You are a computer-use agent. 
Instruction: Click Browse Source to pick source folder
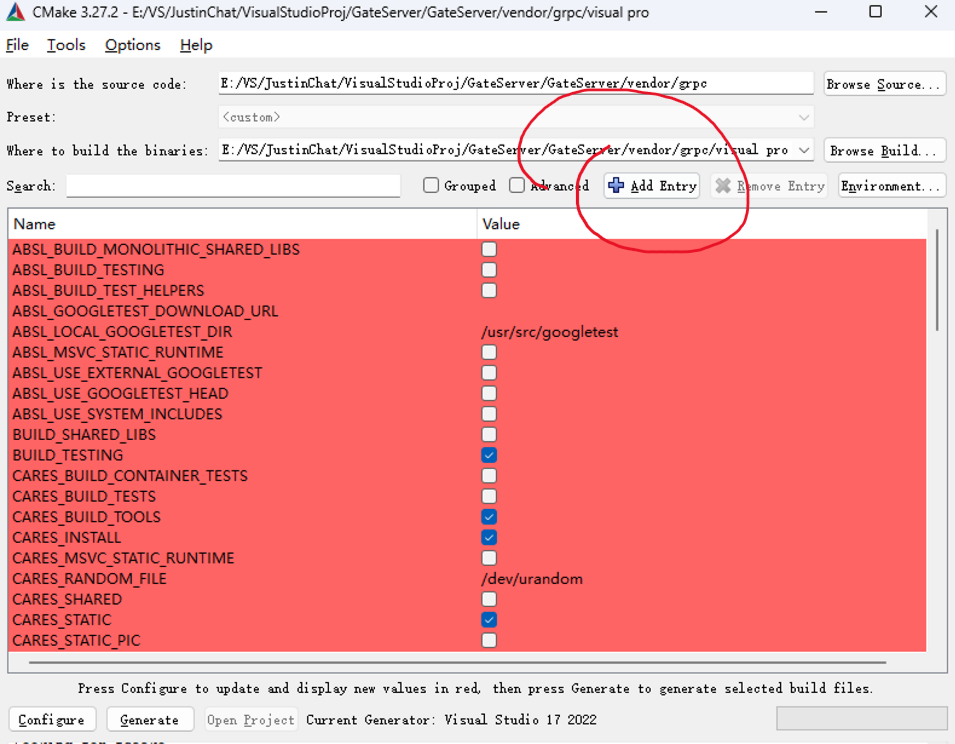point(884,84)
